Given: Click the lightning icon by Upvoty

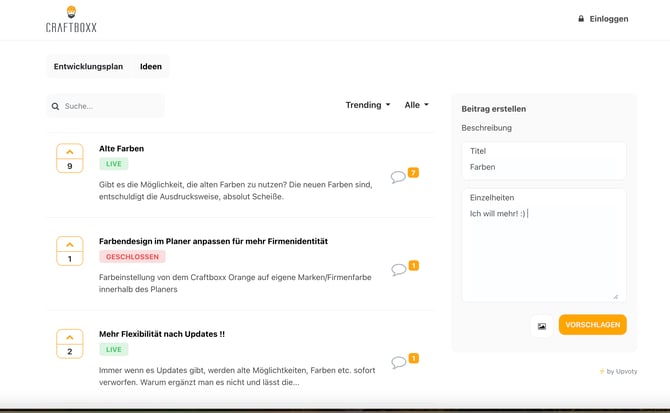Looking at the screenshot, I should pyautogui.click(x=602, y=371).
